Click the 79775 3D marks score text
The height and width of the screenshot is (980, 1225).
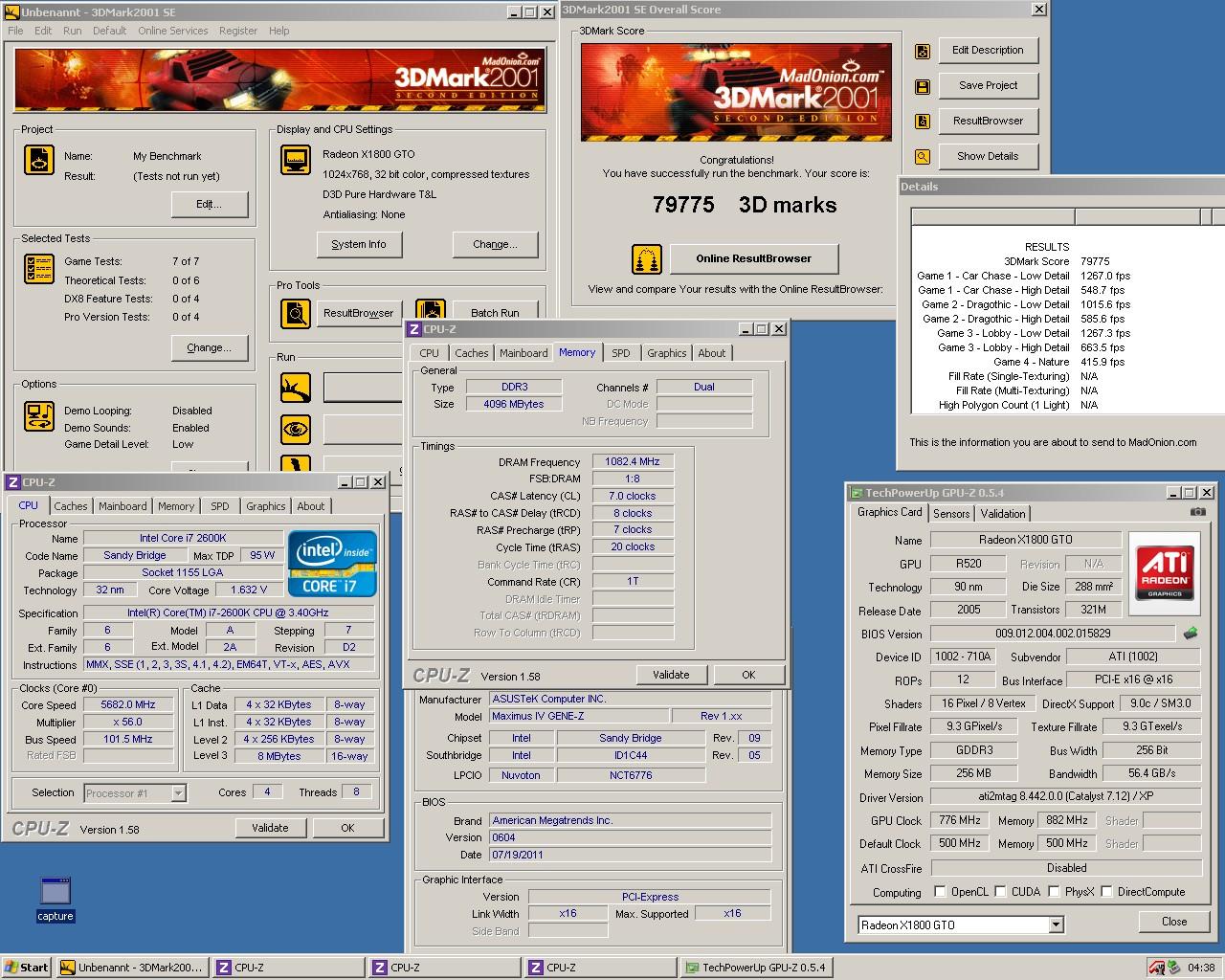tap(745, 205)
